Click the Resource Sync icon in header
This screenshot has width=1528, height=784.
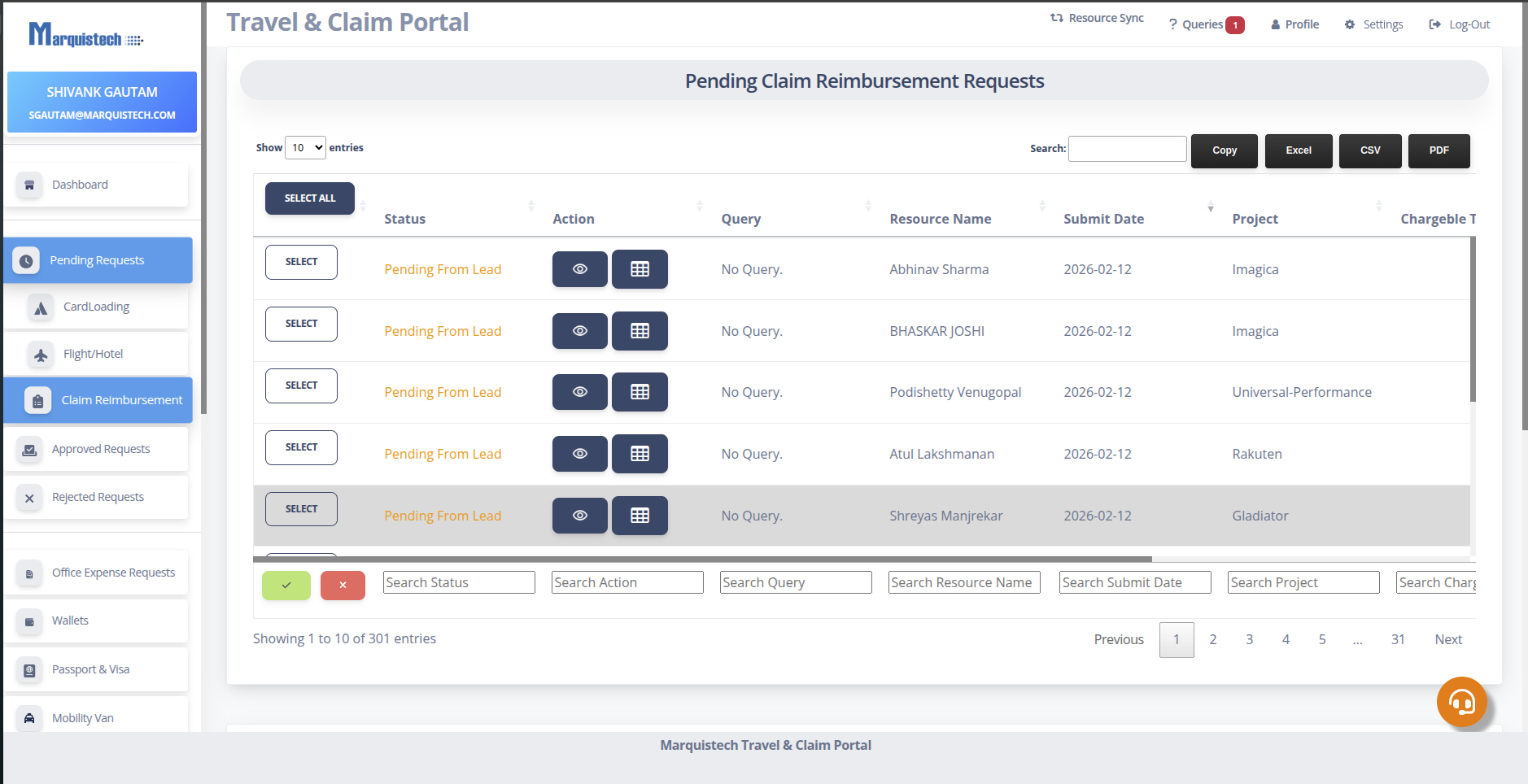pyautogui.click(x=1057, y=18)
